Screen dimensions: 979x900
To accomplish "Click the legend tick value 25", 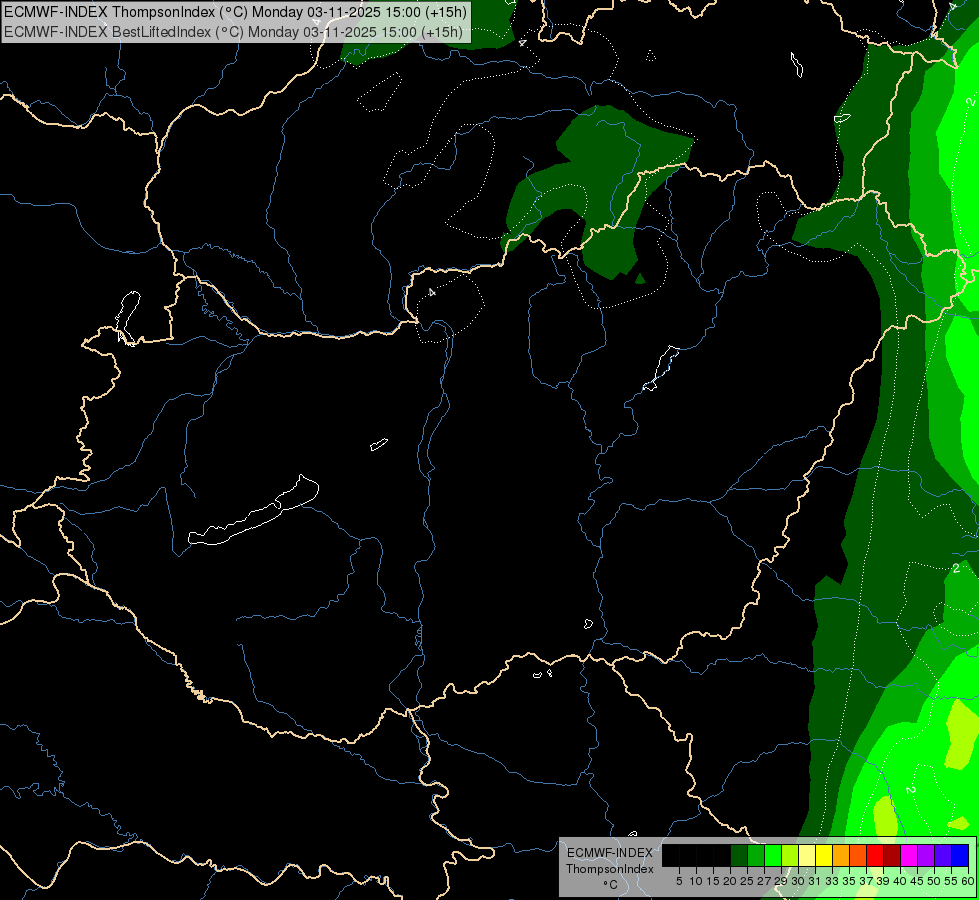I will tap(747, 881).
